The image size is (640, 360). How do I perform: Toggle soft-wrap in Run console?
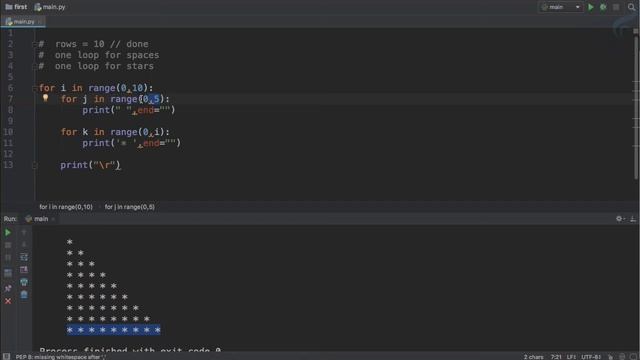[x=24, y=257]
